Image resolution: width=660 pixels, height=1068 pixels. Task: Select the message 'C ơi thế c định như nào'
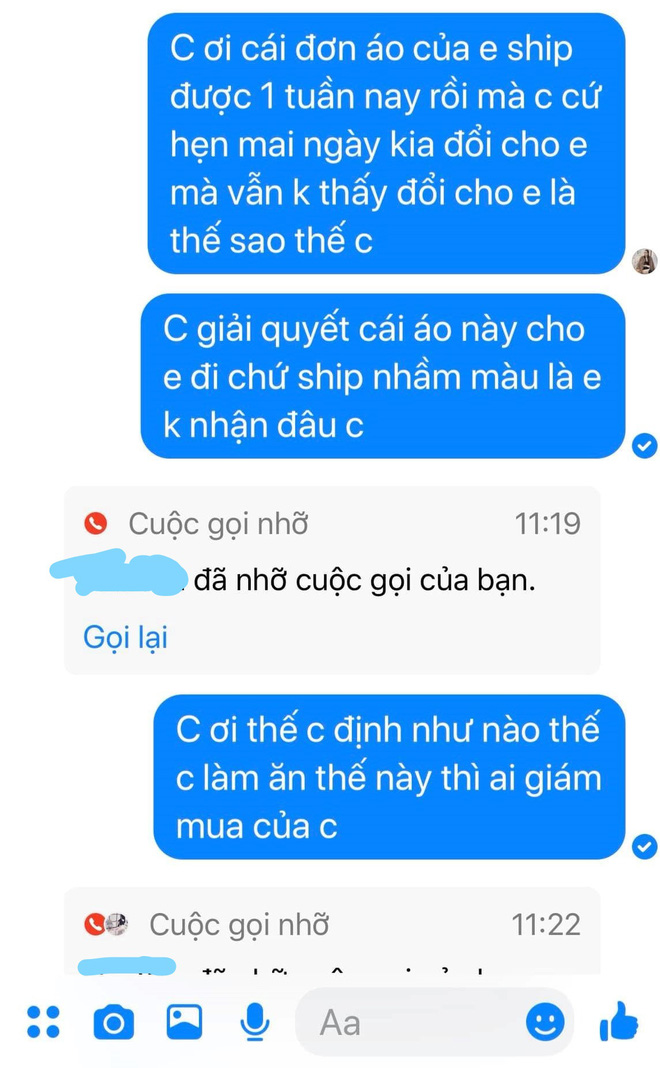[389, 777]
